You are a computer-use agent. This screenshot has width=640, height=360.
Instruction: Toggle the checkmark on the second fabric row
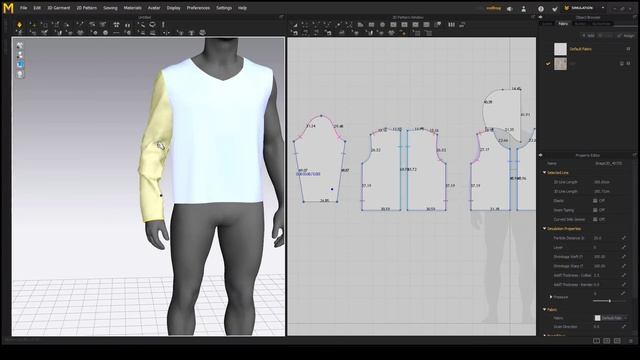[x=548, y=64]
